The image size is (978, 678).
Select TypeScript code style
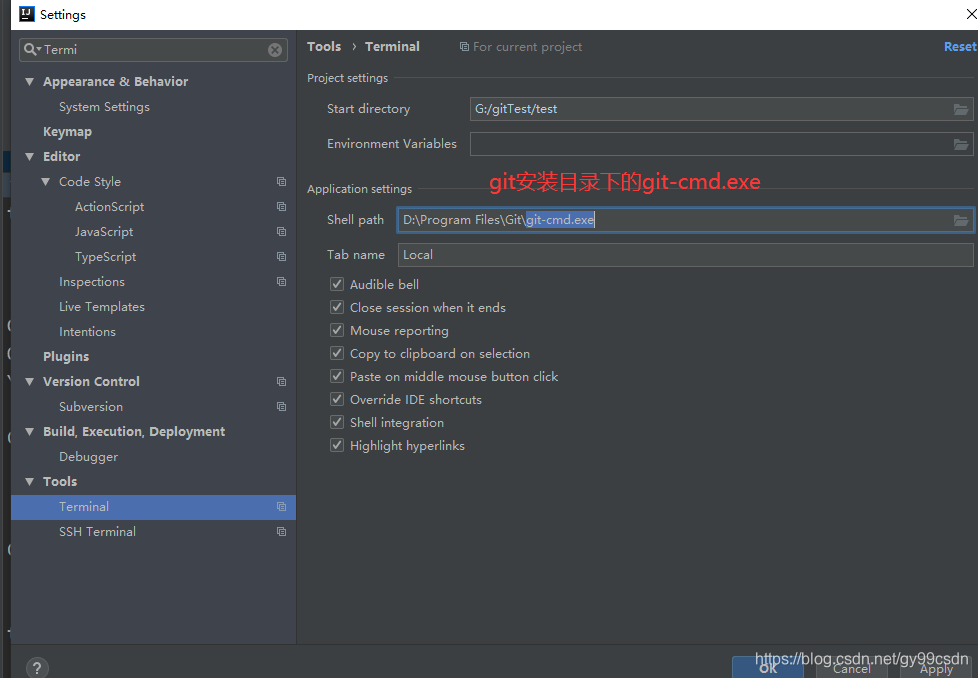point(105,256)
